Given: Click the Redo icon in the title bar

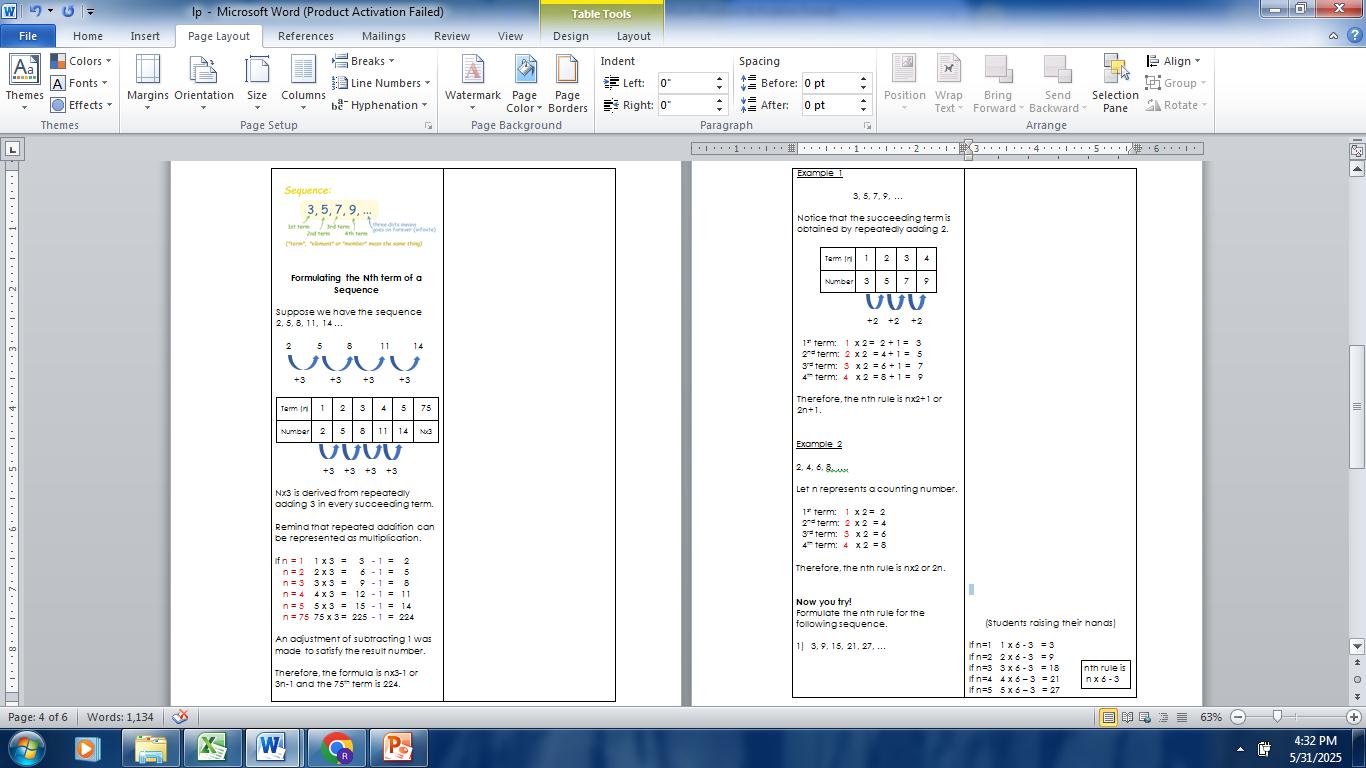Looking at the screenshot, I should pyautogui.click(x=68, y=11).
